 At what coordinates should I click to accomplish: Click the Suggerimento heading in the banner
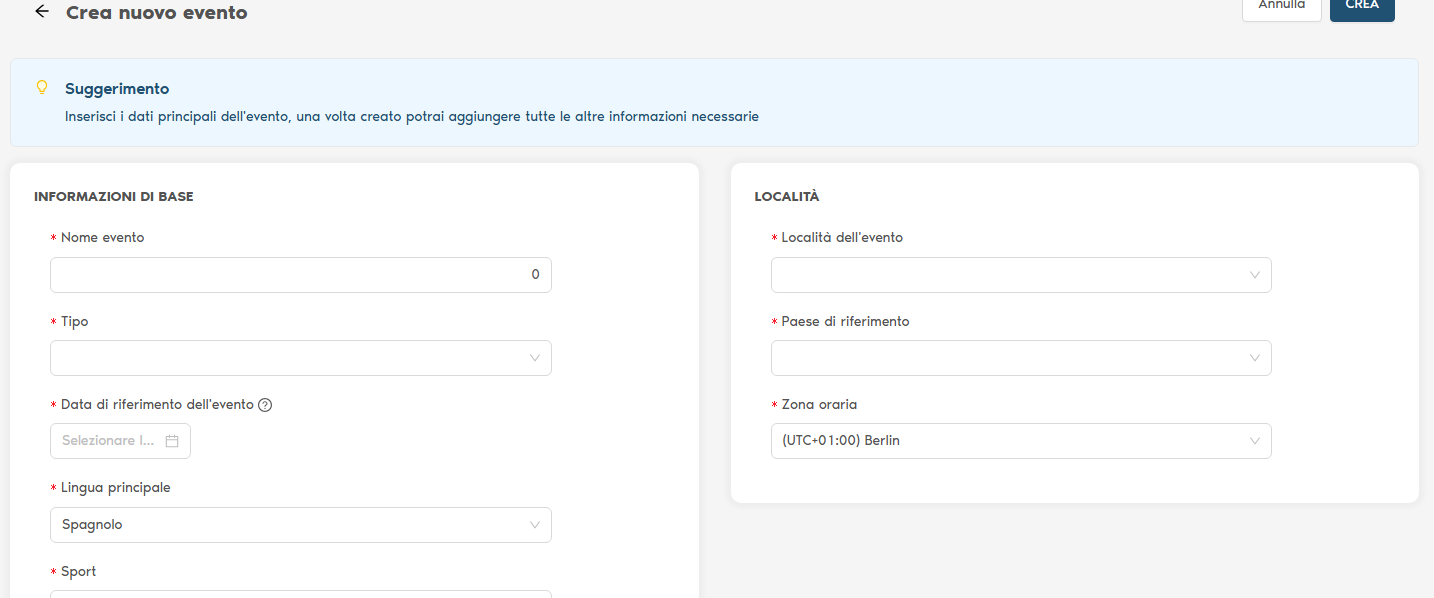117,89
